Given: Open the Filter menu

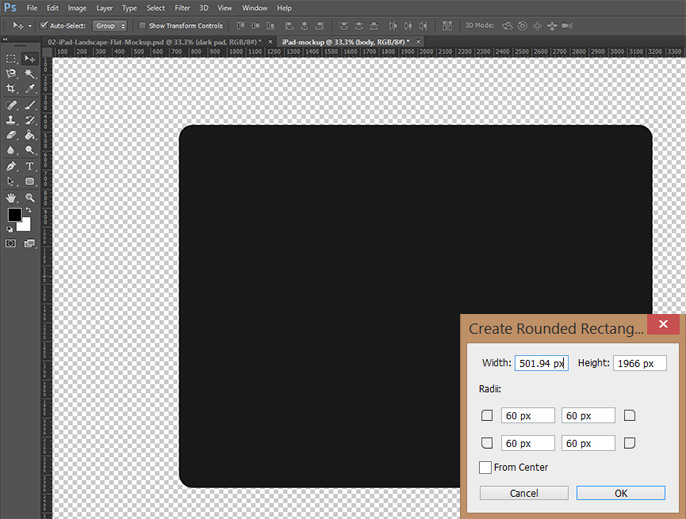Looking at the screenshot, I should click(x=182, y=8).
